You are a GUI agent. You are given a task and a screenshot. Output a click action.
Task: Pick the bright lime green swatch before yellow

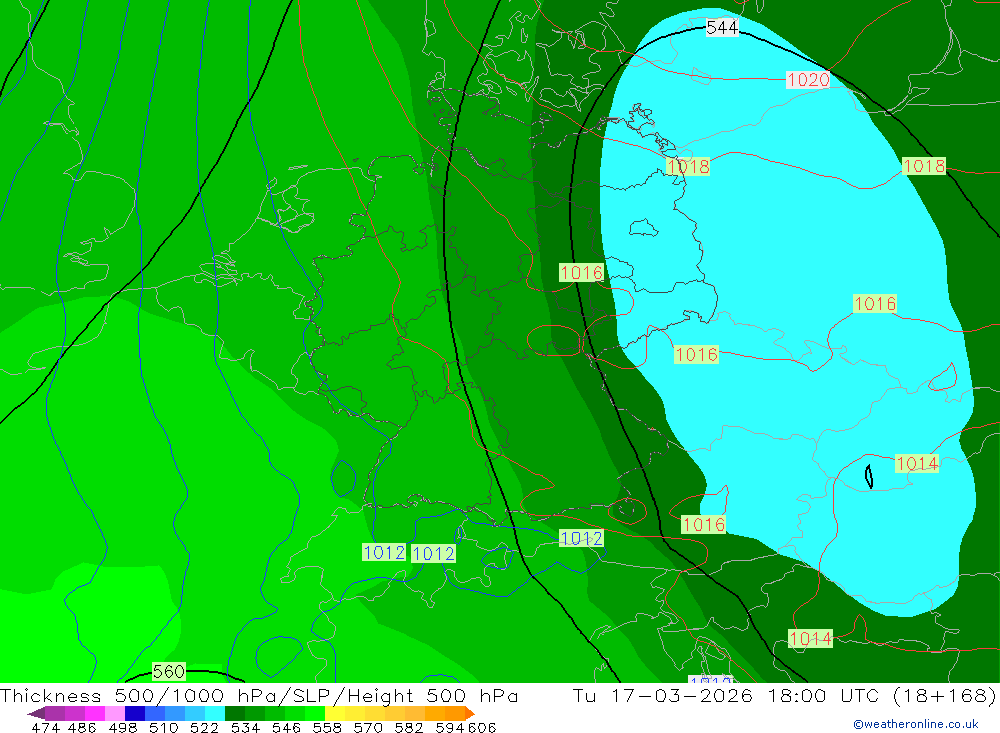click(x=315, y=713)
